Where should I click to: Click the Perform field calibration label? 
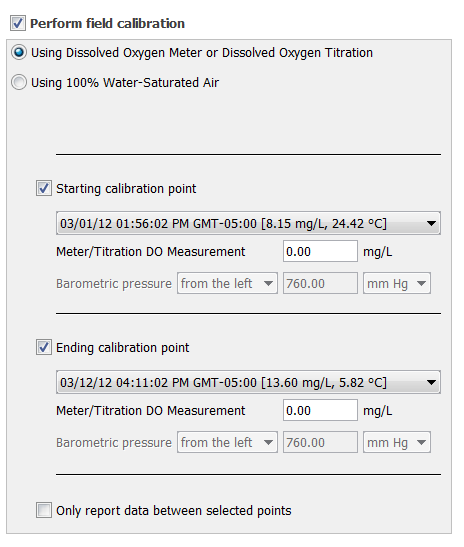(107, 23)
